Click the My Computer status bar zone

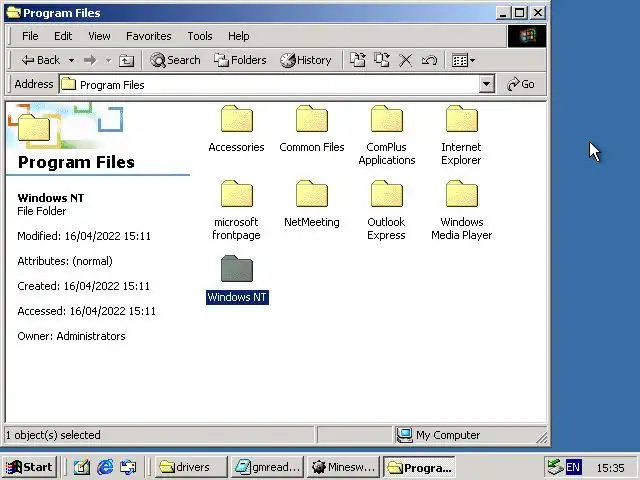point(470,435)
